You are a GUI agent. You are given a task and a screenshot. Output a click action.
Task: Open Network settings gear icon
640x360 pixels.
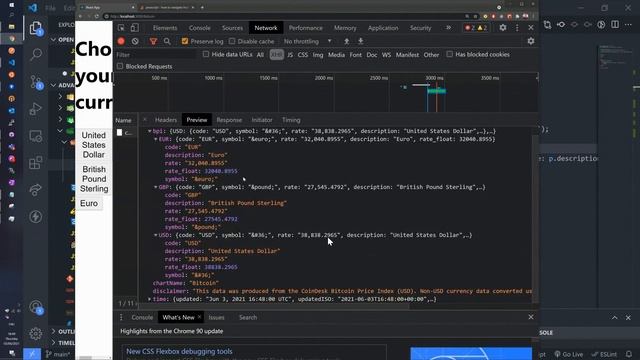[x=531, y=41]
